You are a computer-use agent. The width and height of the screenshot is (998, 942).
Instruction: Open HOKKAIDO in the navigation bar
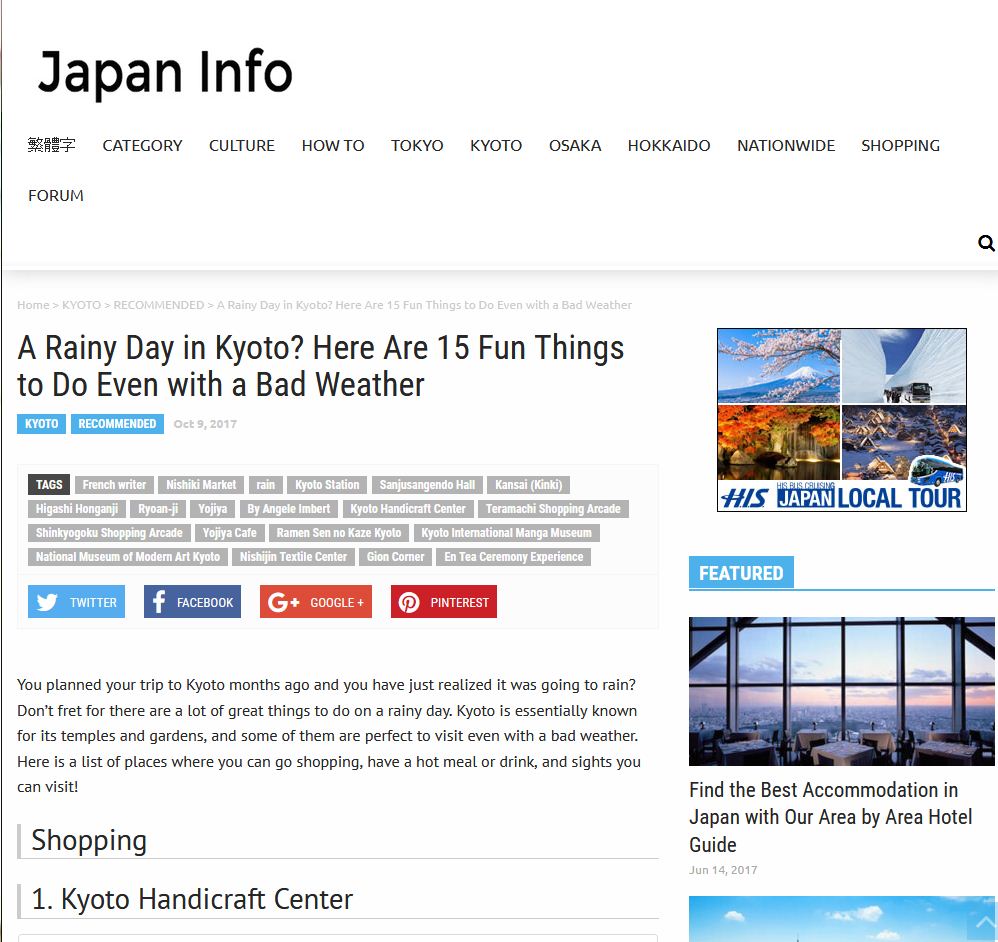coord(669,146)
